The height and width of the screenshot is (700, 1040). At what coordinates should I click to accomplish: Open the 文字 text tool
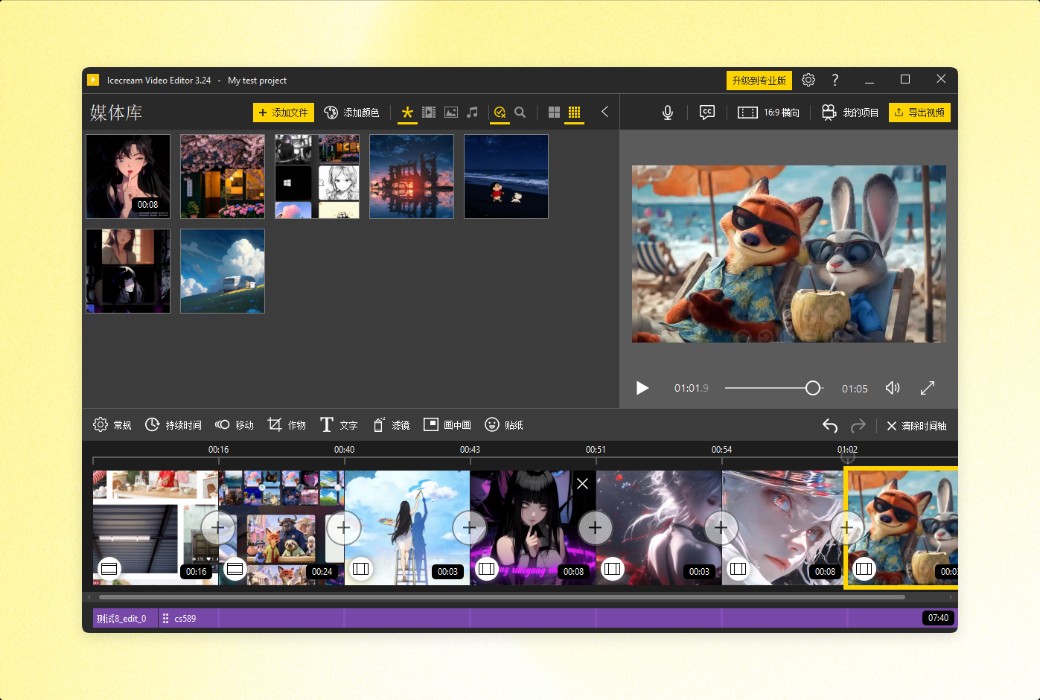338,424
